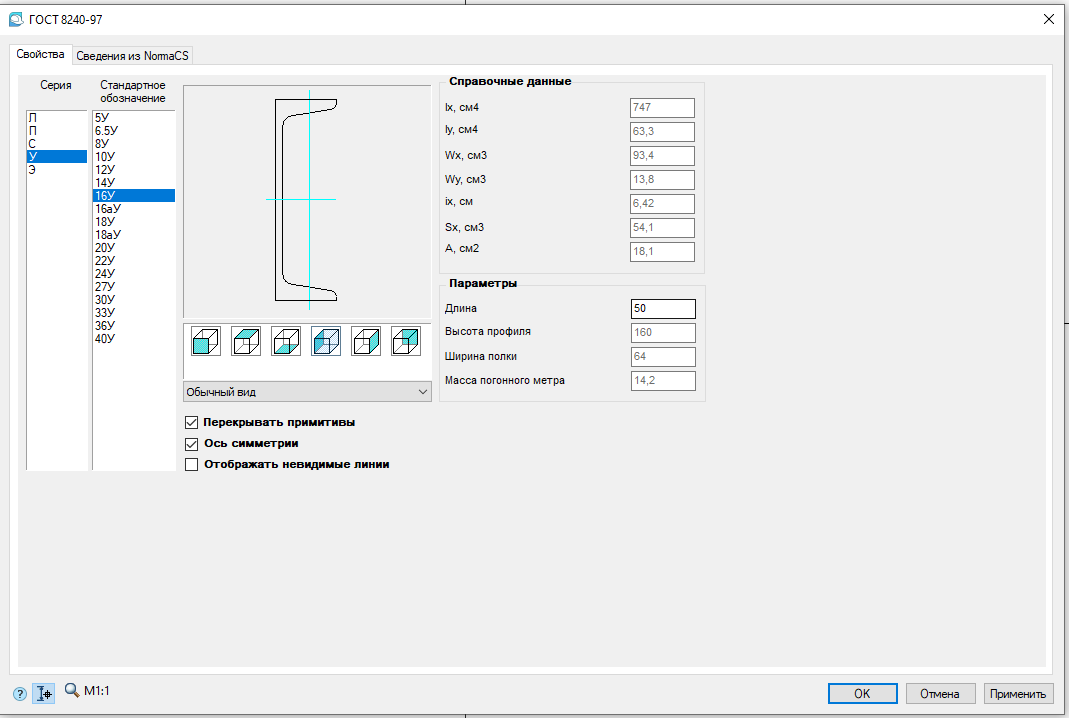1069x718 pixels.
Task: Select 20У in standard designation list
Action: [105, 247]
